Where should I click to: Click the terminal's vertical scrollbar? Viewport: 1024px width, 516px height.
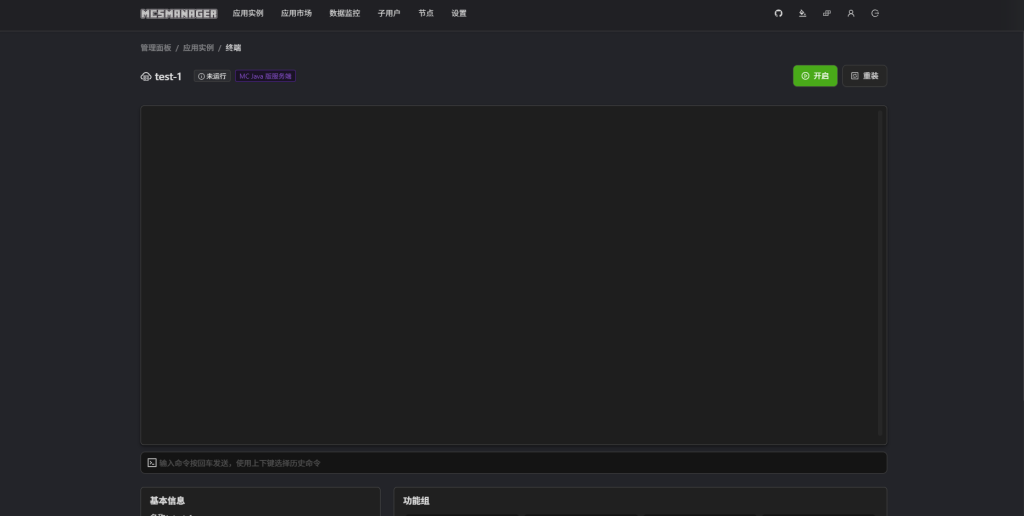click(x=880, y=270)
